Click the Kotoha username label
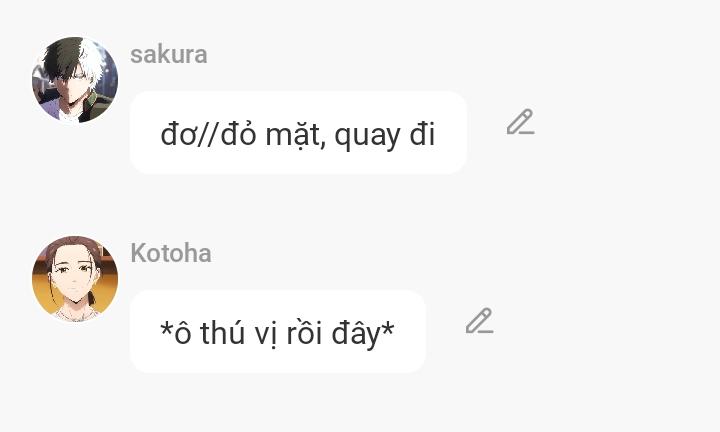Screen dimensions: 720x432 170,253
